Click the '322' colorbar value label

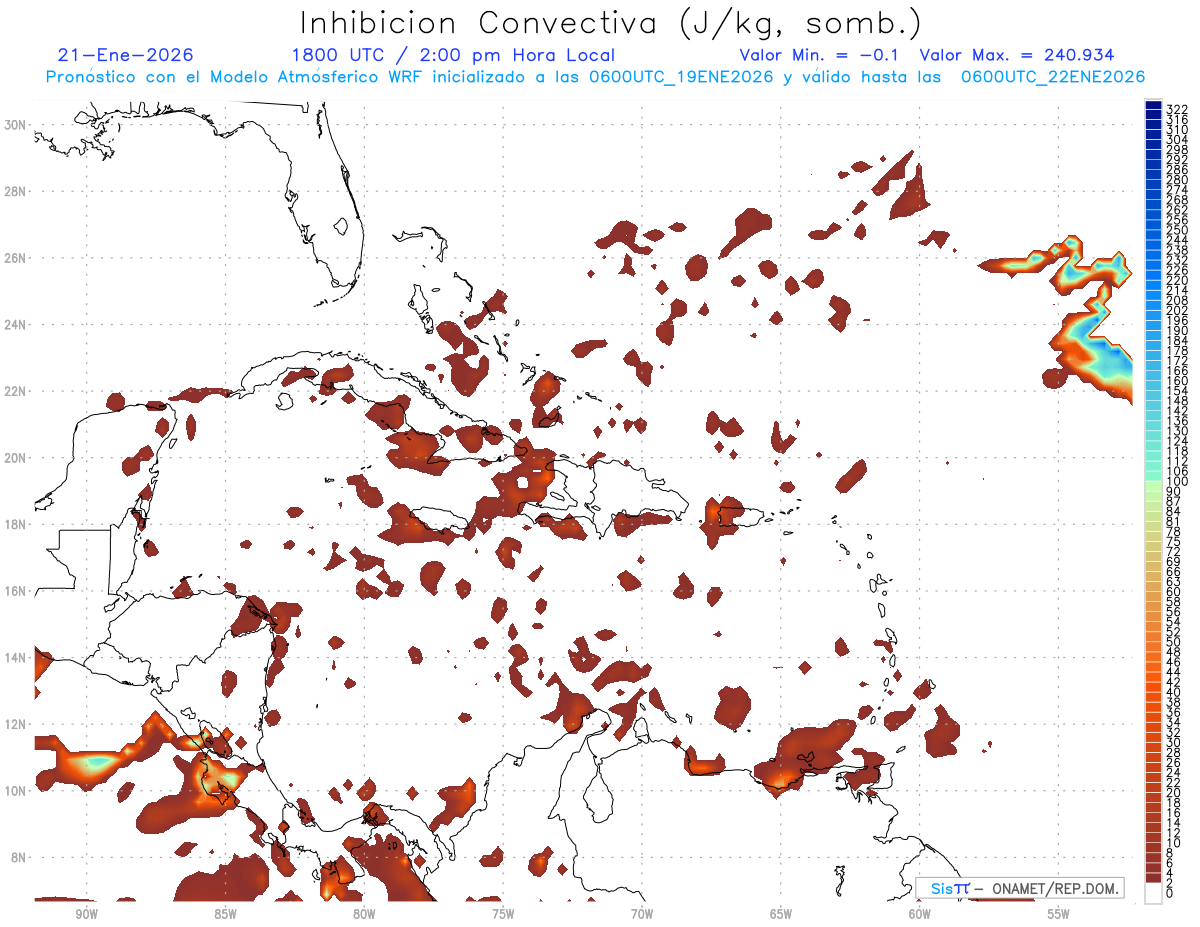coord(1177,108)
